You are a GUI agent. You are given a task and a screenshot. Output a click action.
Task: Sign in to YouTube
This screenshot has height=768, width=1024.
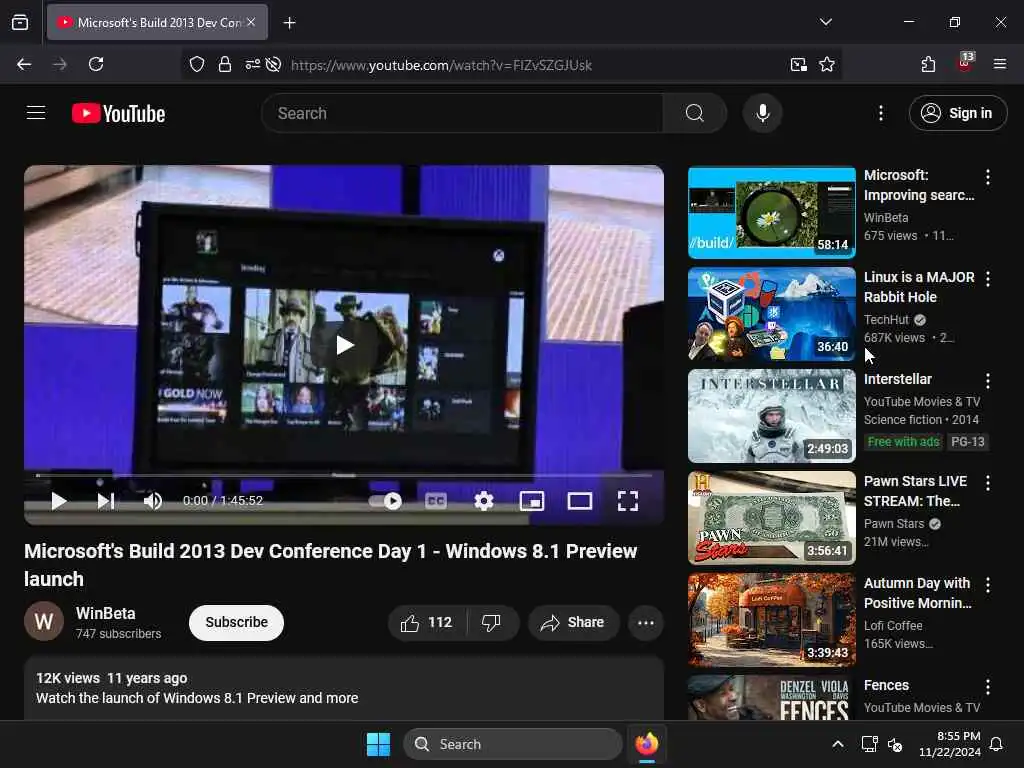click(957, 113)
